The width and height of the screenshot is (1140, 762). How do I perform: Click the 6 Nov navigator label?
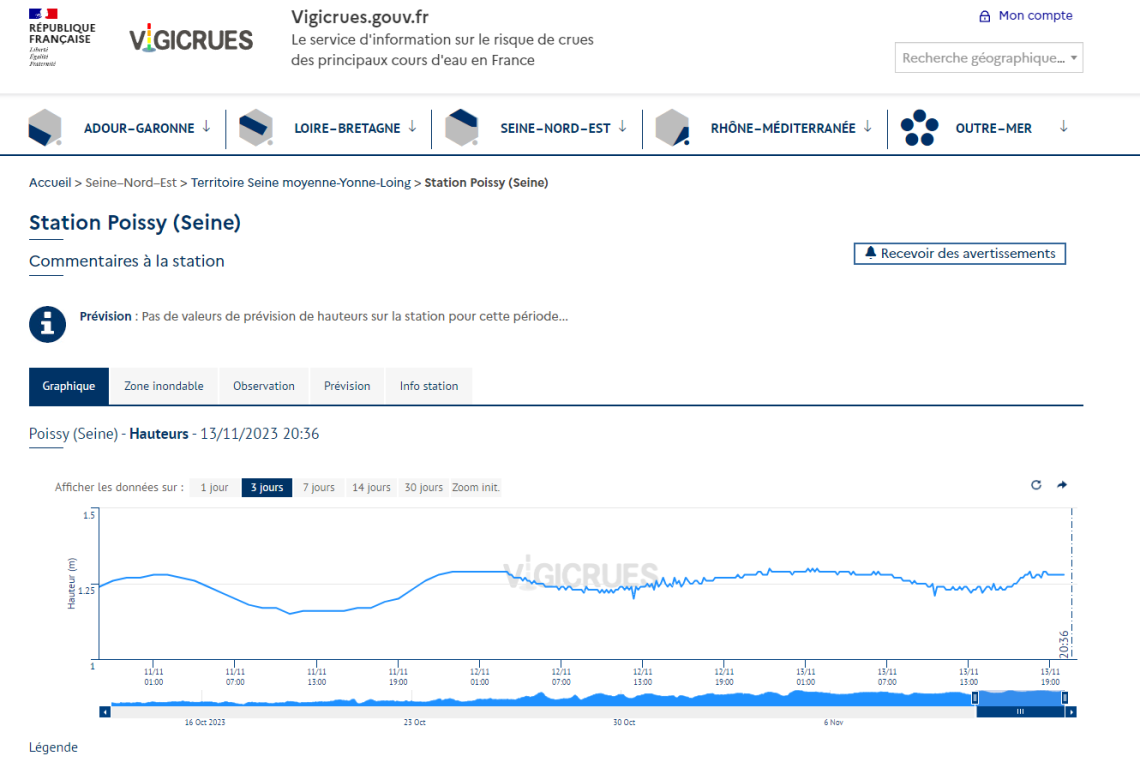[833, 723]
